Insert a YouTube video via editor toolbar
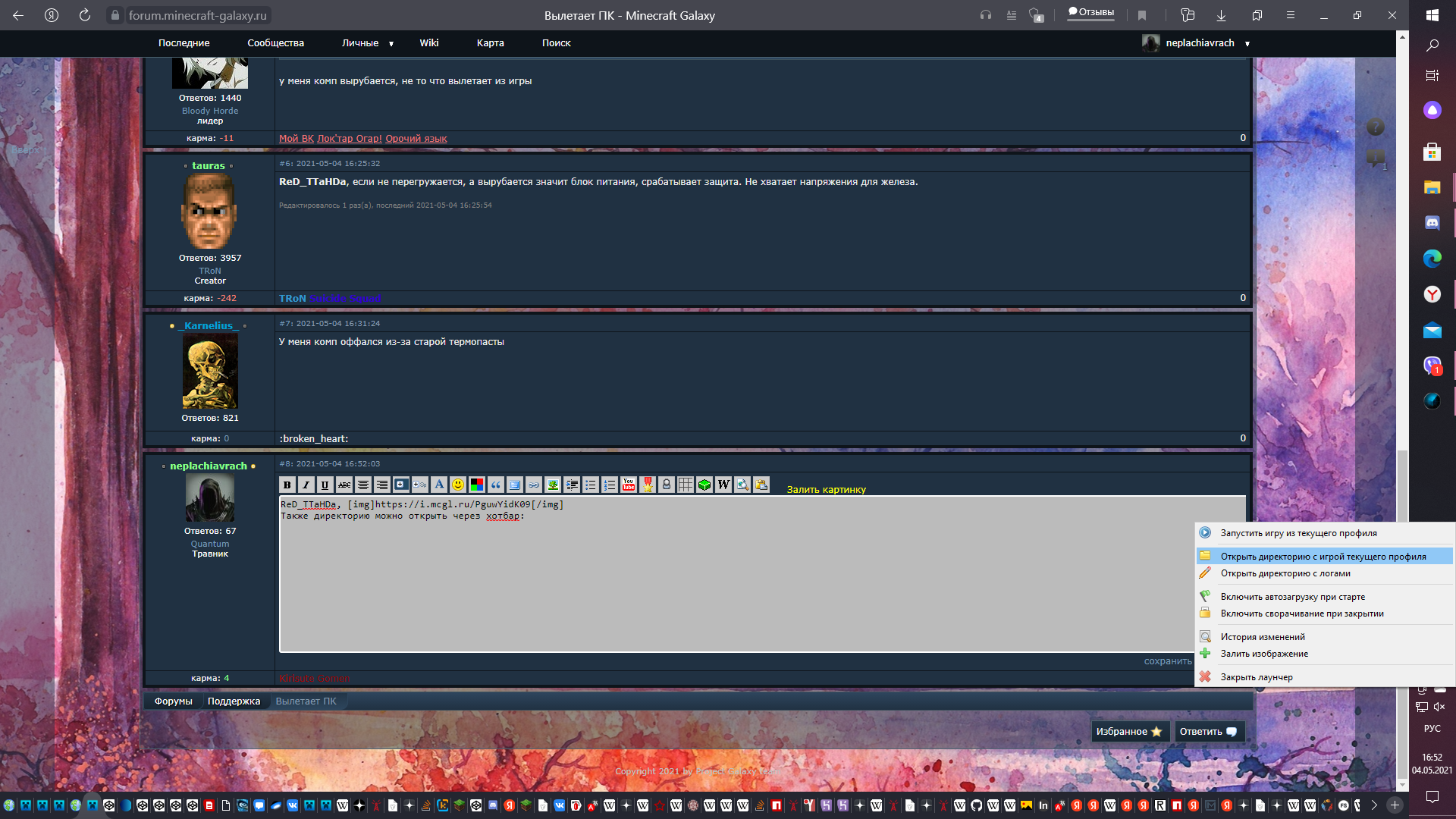This screenshot has width=1456, height=819. [x=629, y=485]
